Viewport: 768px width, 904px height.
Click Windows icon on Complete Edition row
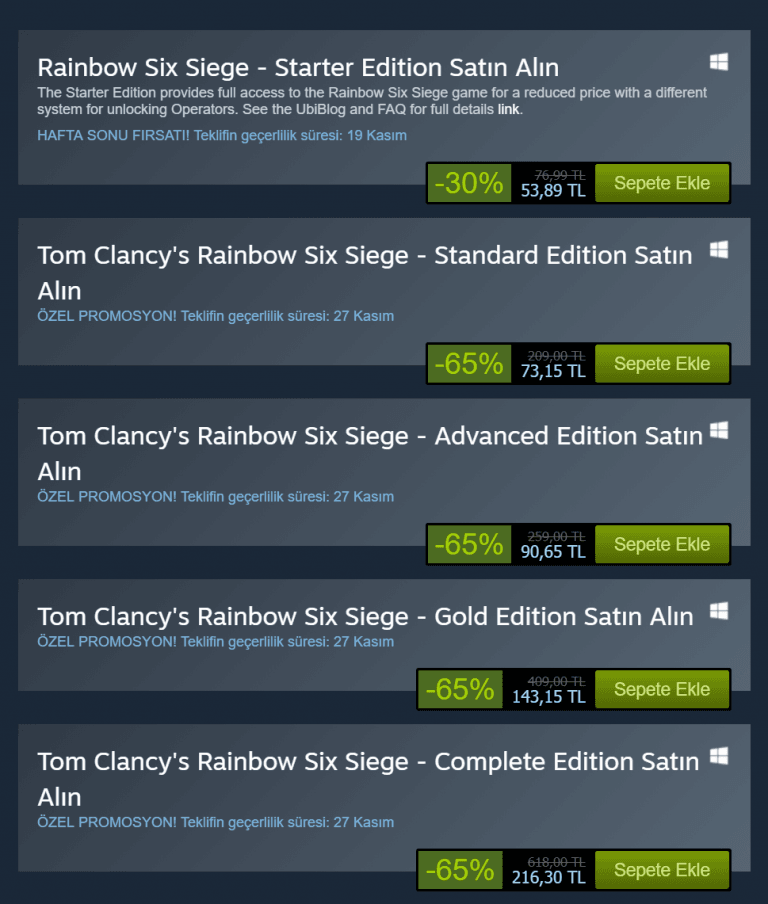pyautogui.click(x=719, y=756)
